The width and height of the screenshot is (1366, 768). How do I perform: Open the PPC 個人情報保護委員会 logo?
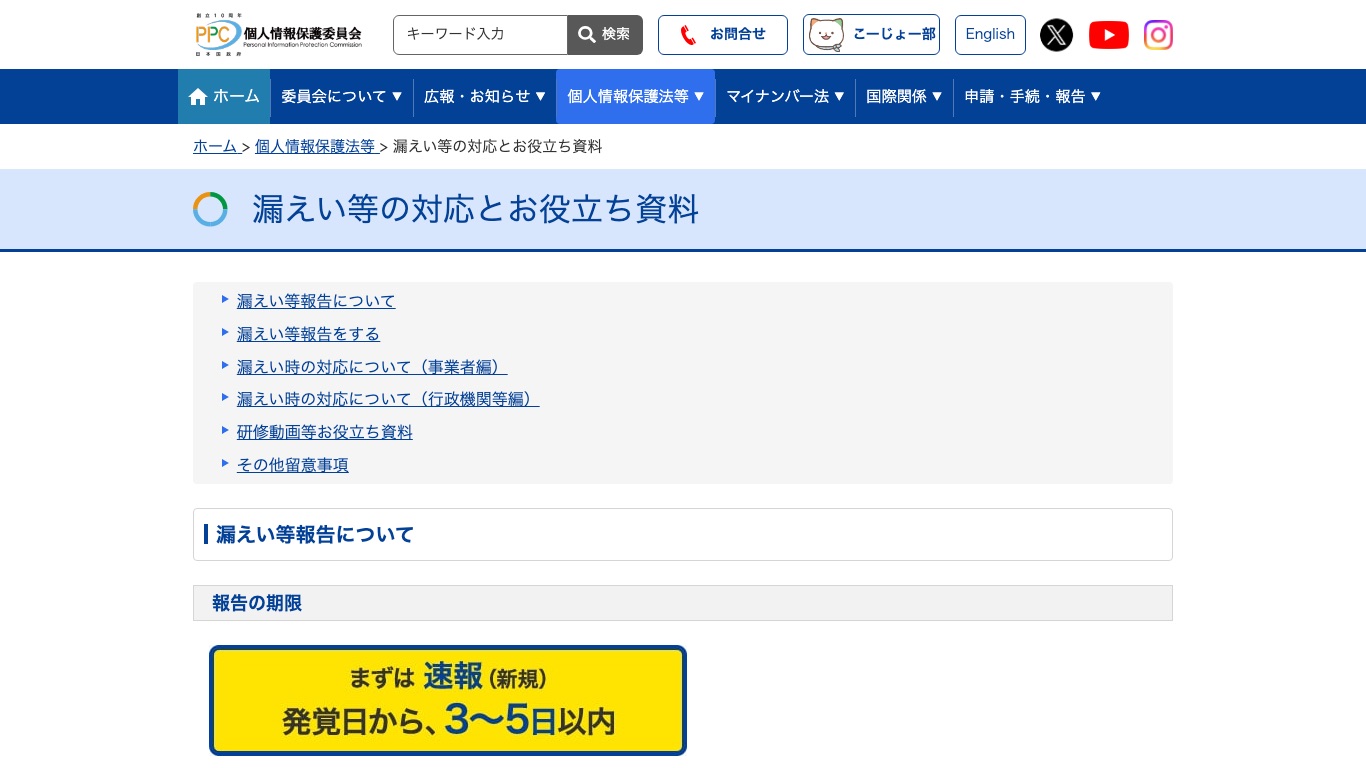(278, 35)
